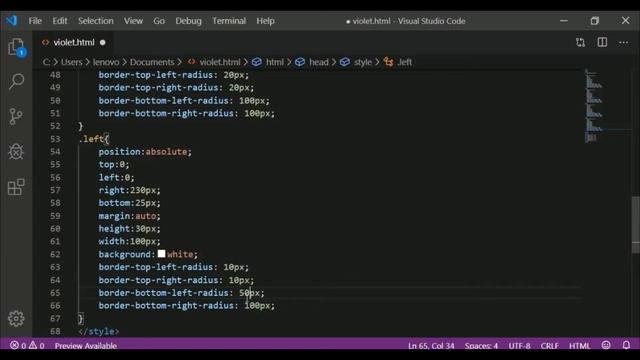Click Preview Available in status bar
640x360 pixels.
(86, 346)
